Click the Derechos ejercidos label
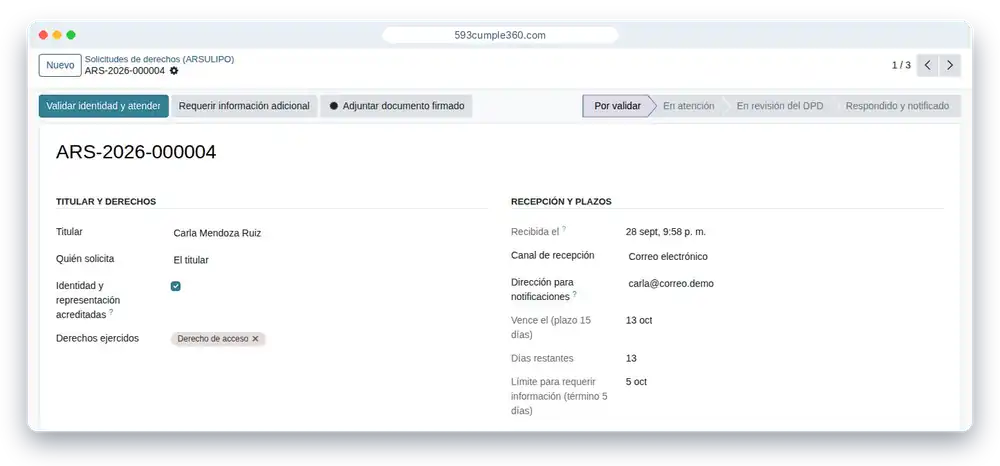Screen dimensions: 1000x466 [98, 339]
